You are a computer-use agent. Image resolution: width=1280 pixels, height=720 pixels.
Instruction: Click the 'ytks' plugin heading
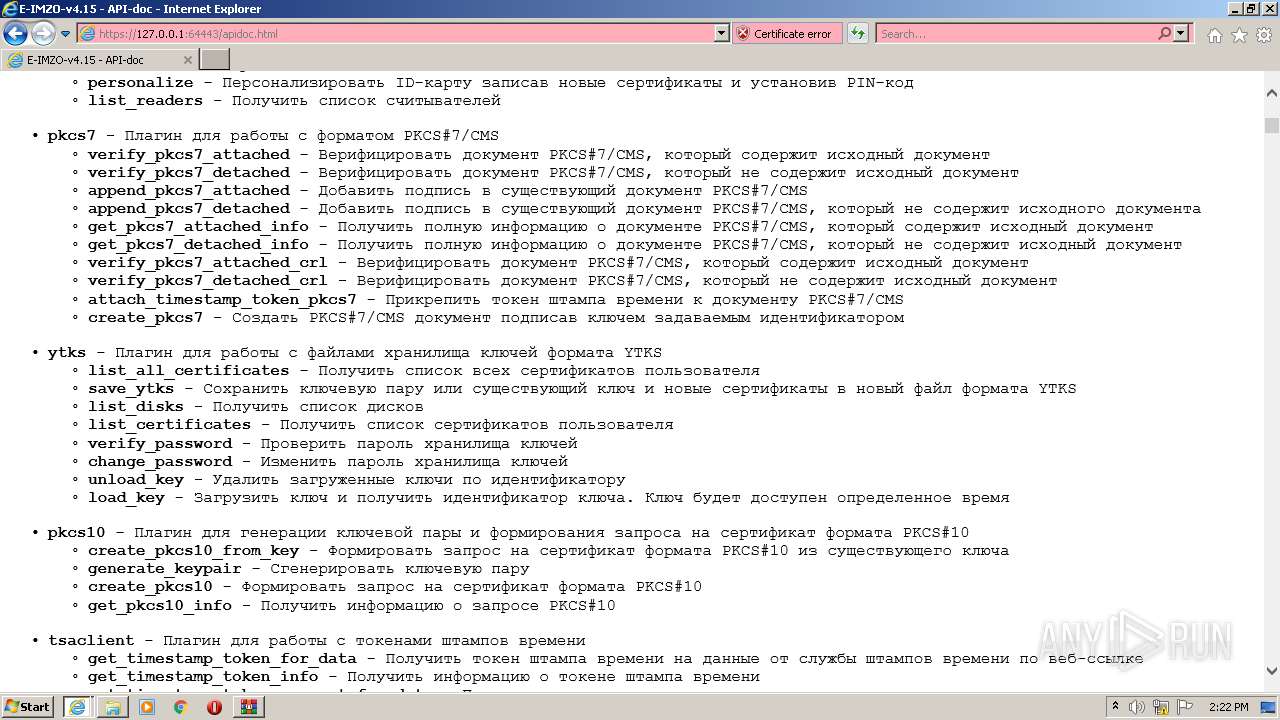[67, 352]
